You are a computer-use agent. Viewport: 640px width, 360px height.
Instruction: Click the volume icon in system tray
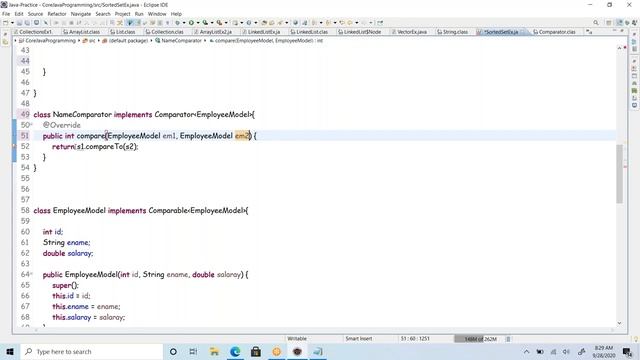point(567,351)
